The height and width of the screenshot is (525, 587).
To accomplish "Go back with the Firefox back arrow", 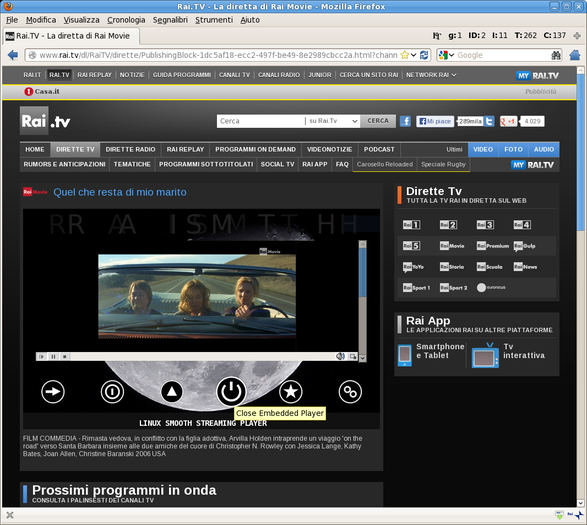I will (13, 55).
